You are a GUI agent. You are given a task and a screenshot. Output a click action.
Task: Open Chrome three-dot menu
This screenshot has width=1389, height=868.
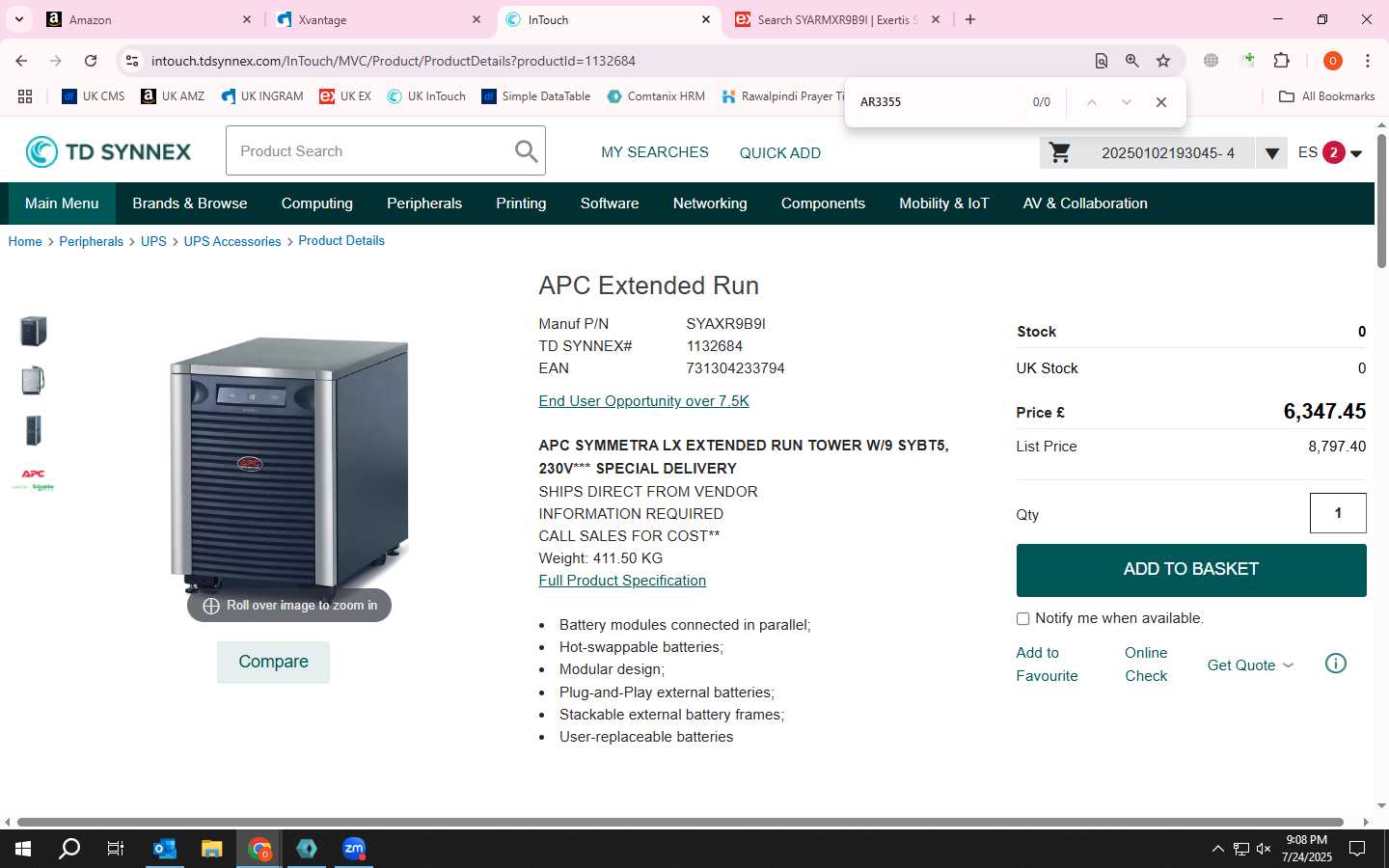click(x=1368, y=61)
